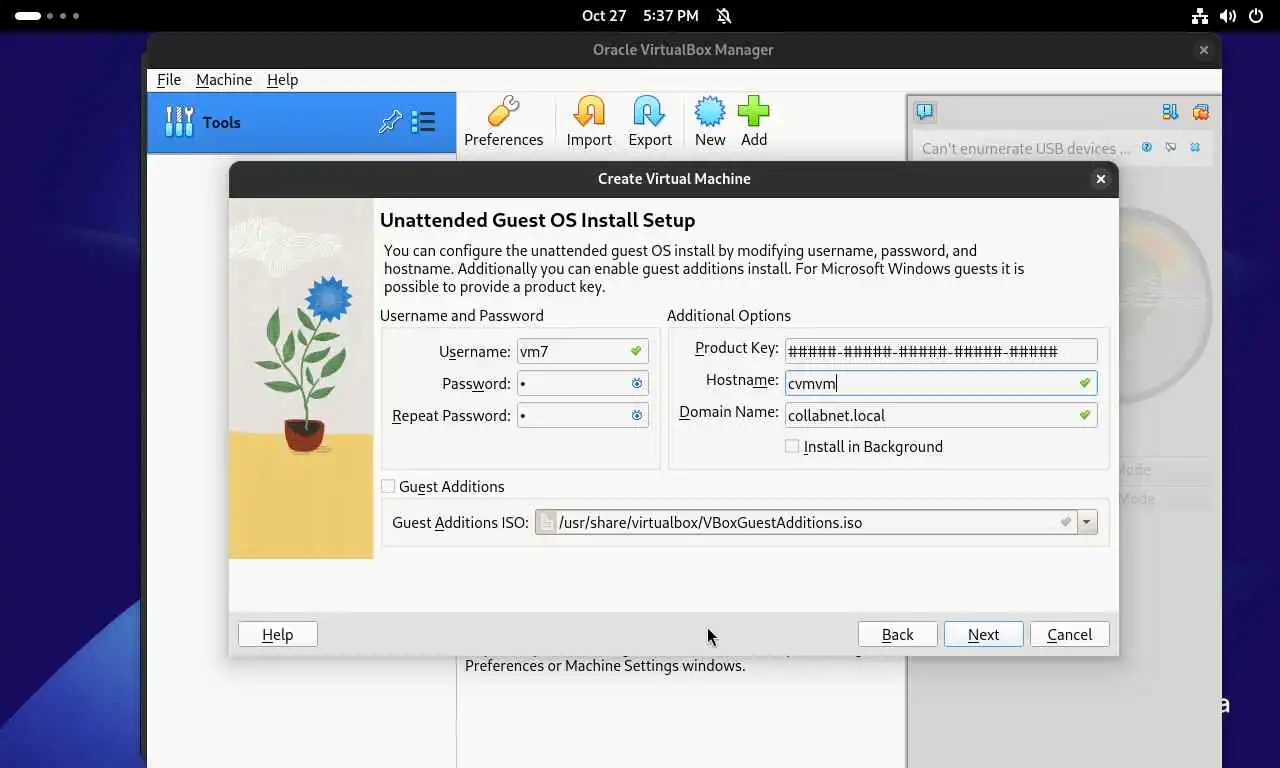Click the Repeat Password input field
This screenshot has width=1280, height=768.
pos(583,415)
